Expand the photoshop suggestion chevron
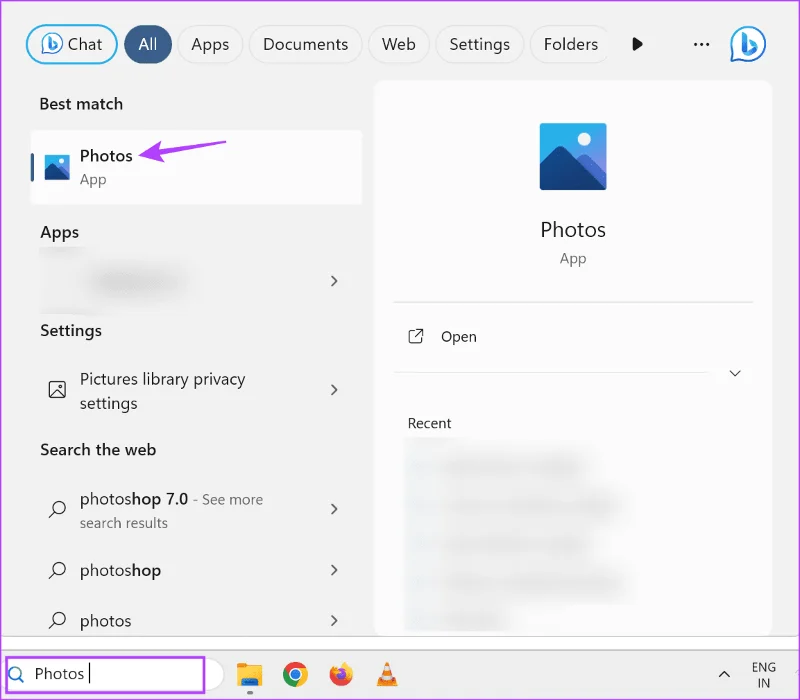Viewport: 800px width, 700px height. click(334, 570)
